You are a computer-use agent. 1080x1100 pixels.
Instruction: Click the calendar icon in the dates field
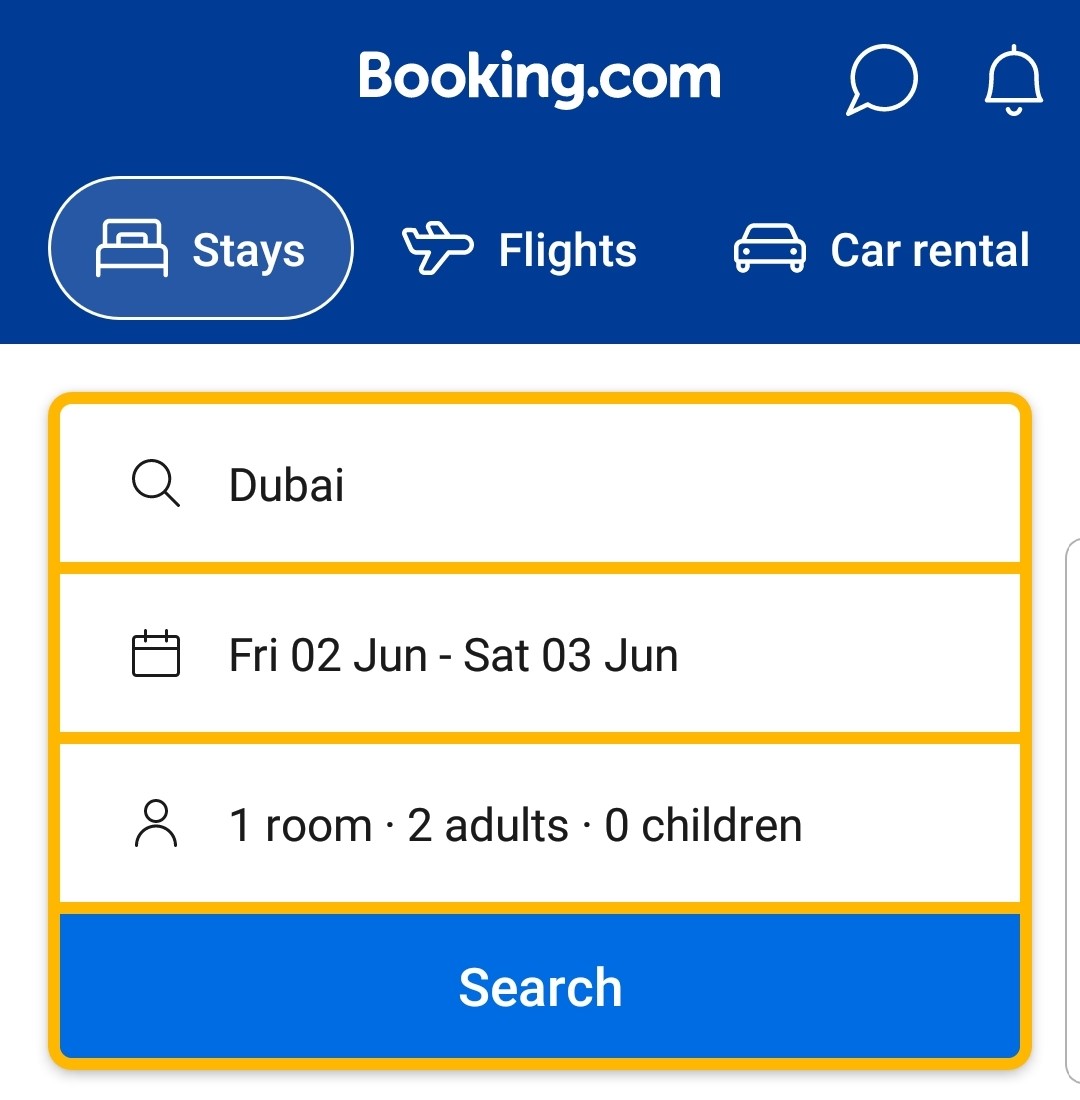pyautogui.click(x=155, y=654)
